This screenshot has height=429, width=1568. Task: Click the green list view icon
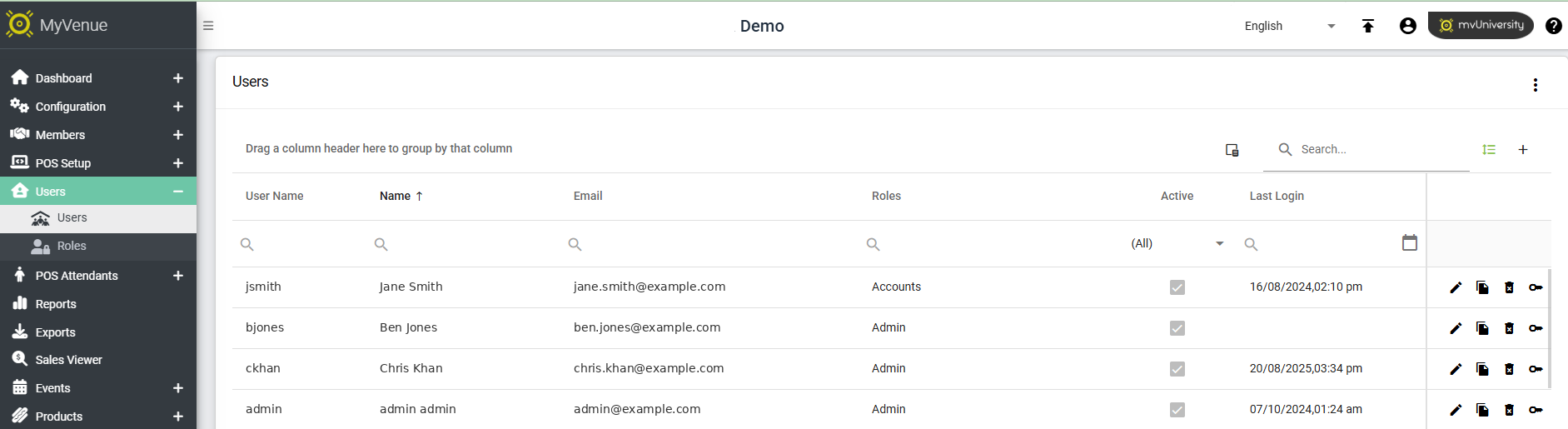[x=1489, y=150]
